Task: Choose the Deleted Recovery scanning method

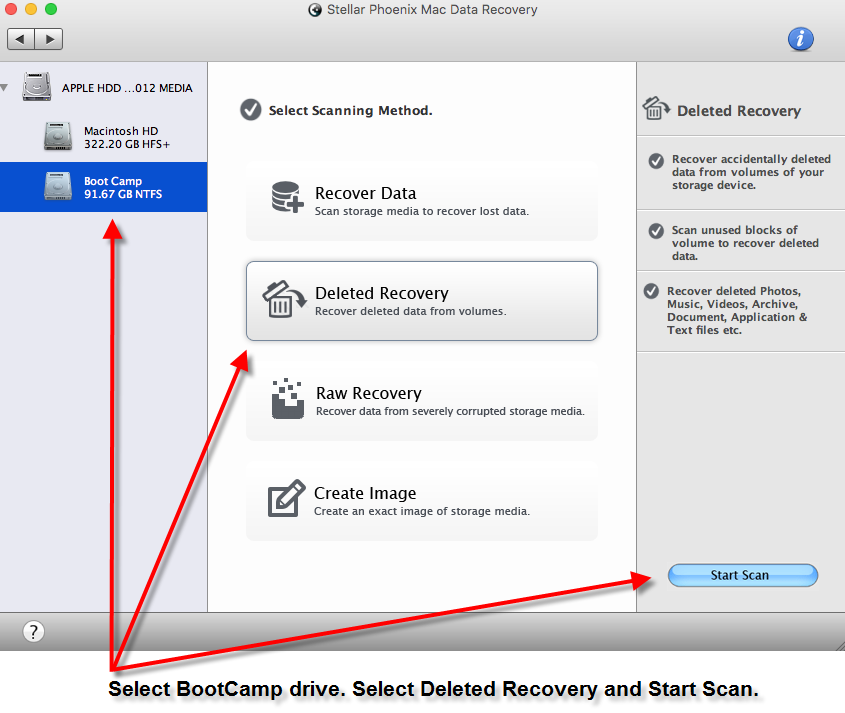Action: (x=421, y=301)
